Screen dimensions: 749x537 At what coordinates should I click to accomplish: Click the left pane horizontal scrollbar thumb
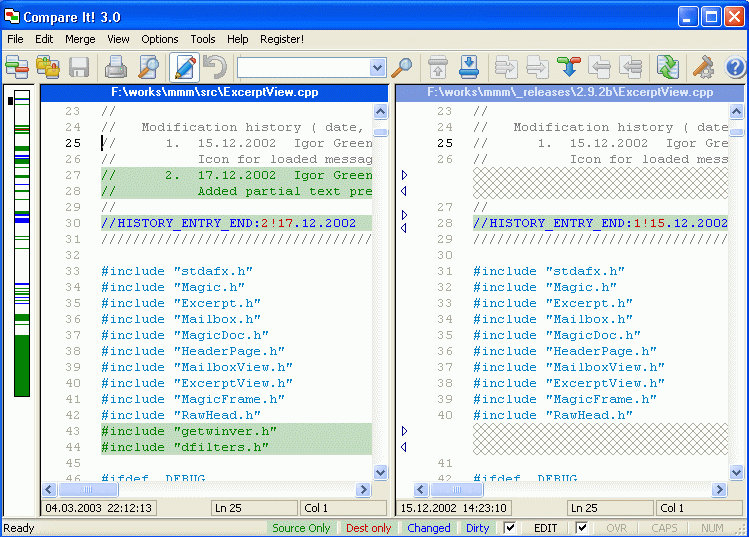(x=86, y=490)
